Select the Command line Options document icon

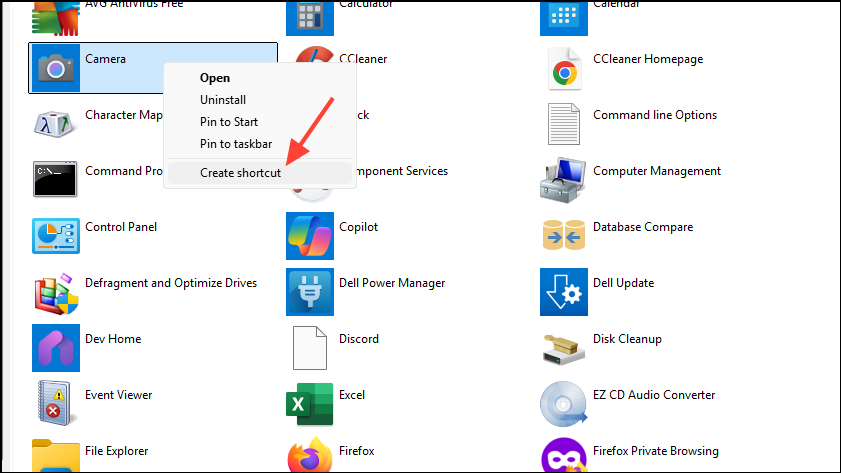coord(564,123)
